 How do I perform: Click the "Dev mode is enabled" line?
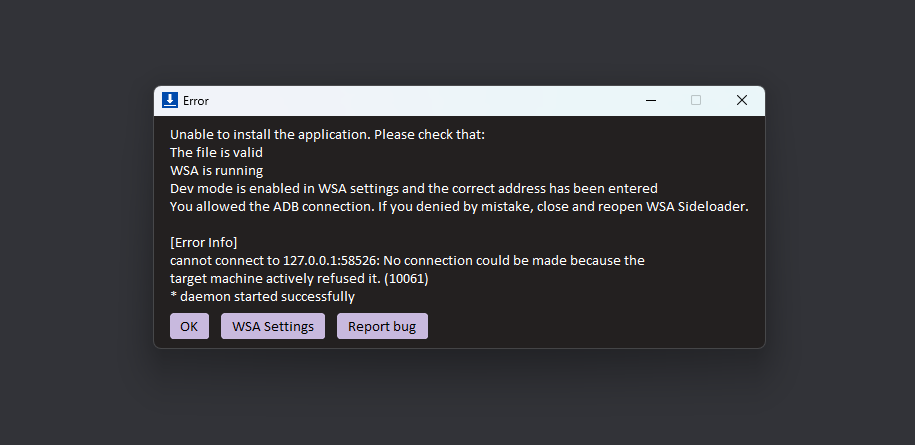coord(414,189)
